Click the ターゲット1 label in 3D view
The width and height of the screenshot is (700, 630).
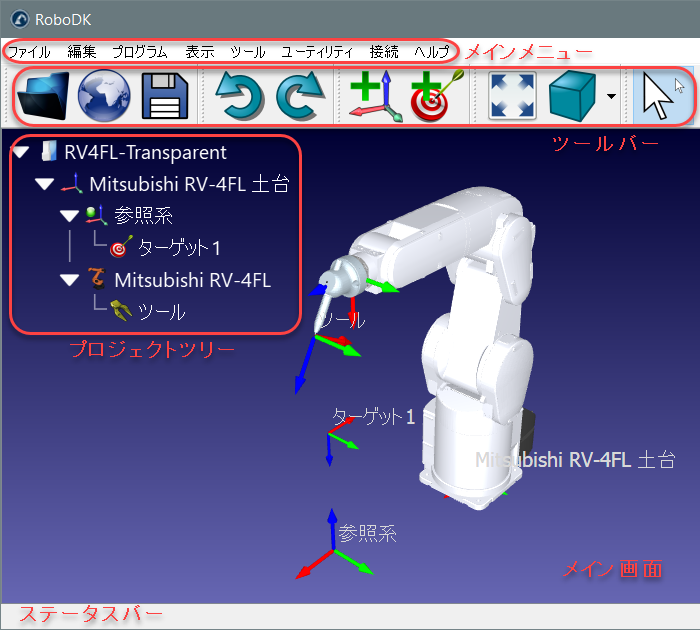374,417
